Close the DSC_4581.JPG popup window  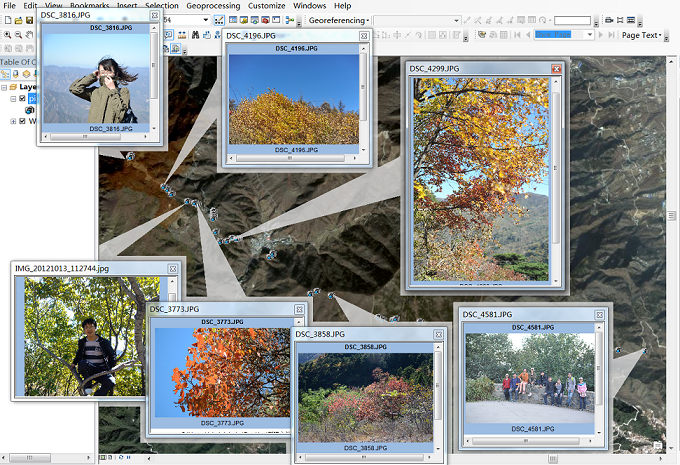(599, 315)
